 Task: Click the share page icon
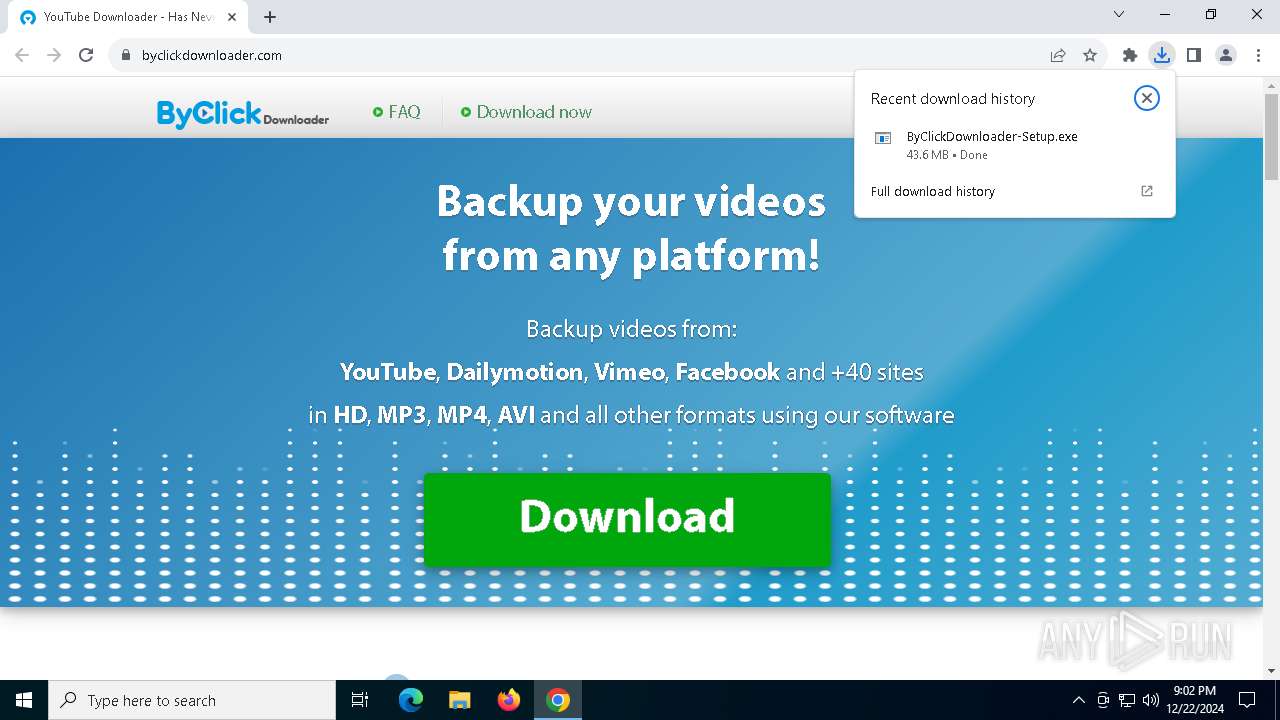pyautogui.click(x=1058, y=55)
